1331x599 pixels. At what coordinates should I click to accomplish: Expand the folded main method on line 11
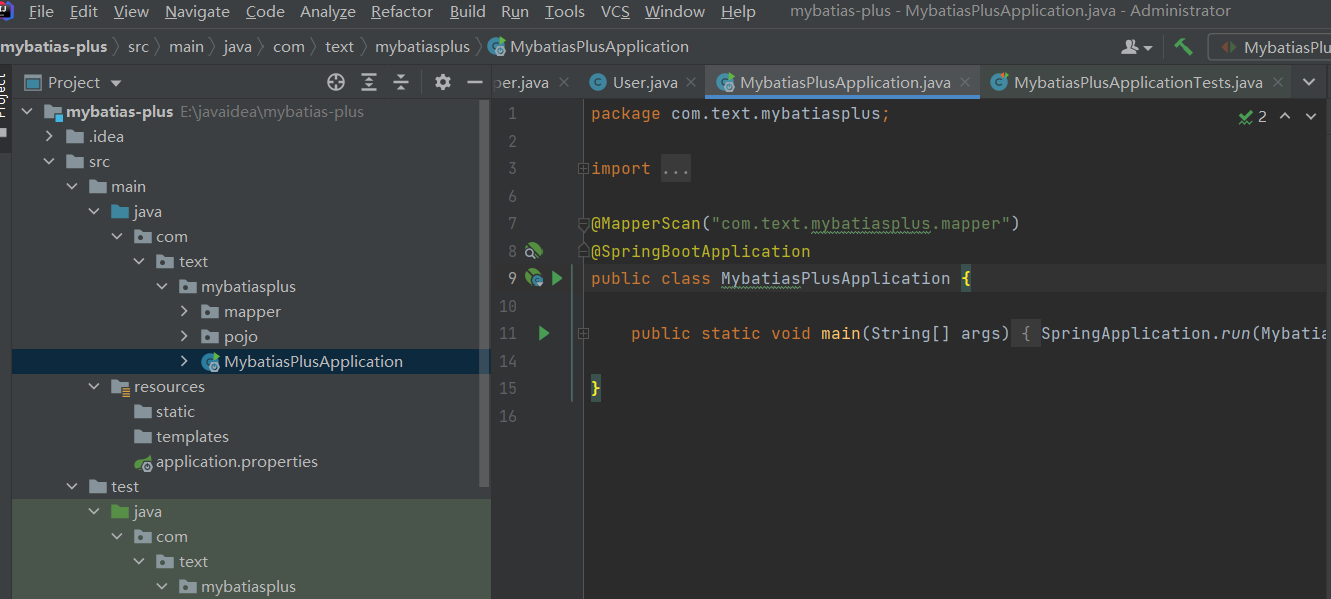click(583, 333)
